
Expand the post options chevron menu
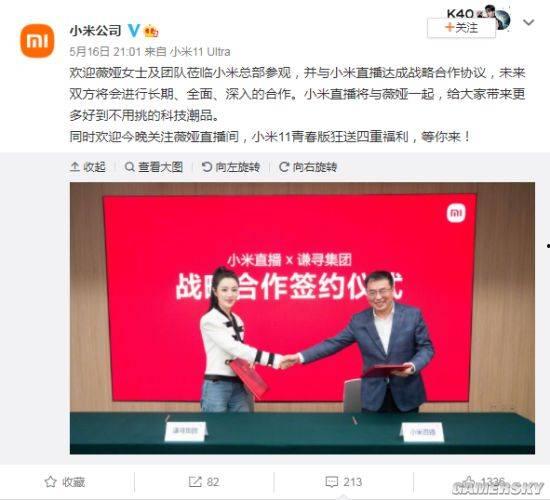click(x=528, y=22)
